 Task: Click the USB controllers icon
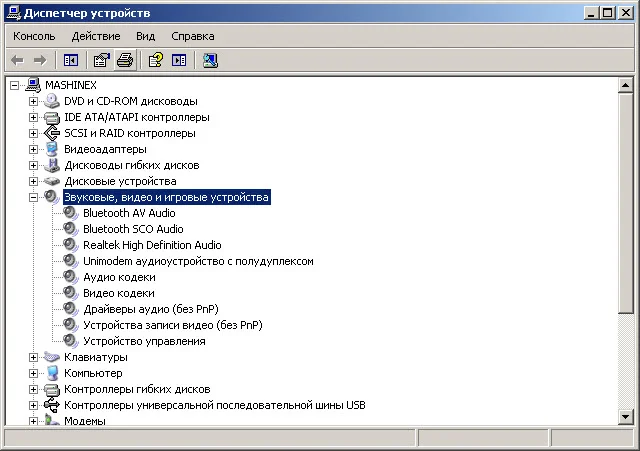tap(52, 405)
